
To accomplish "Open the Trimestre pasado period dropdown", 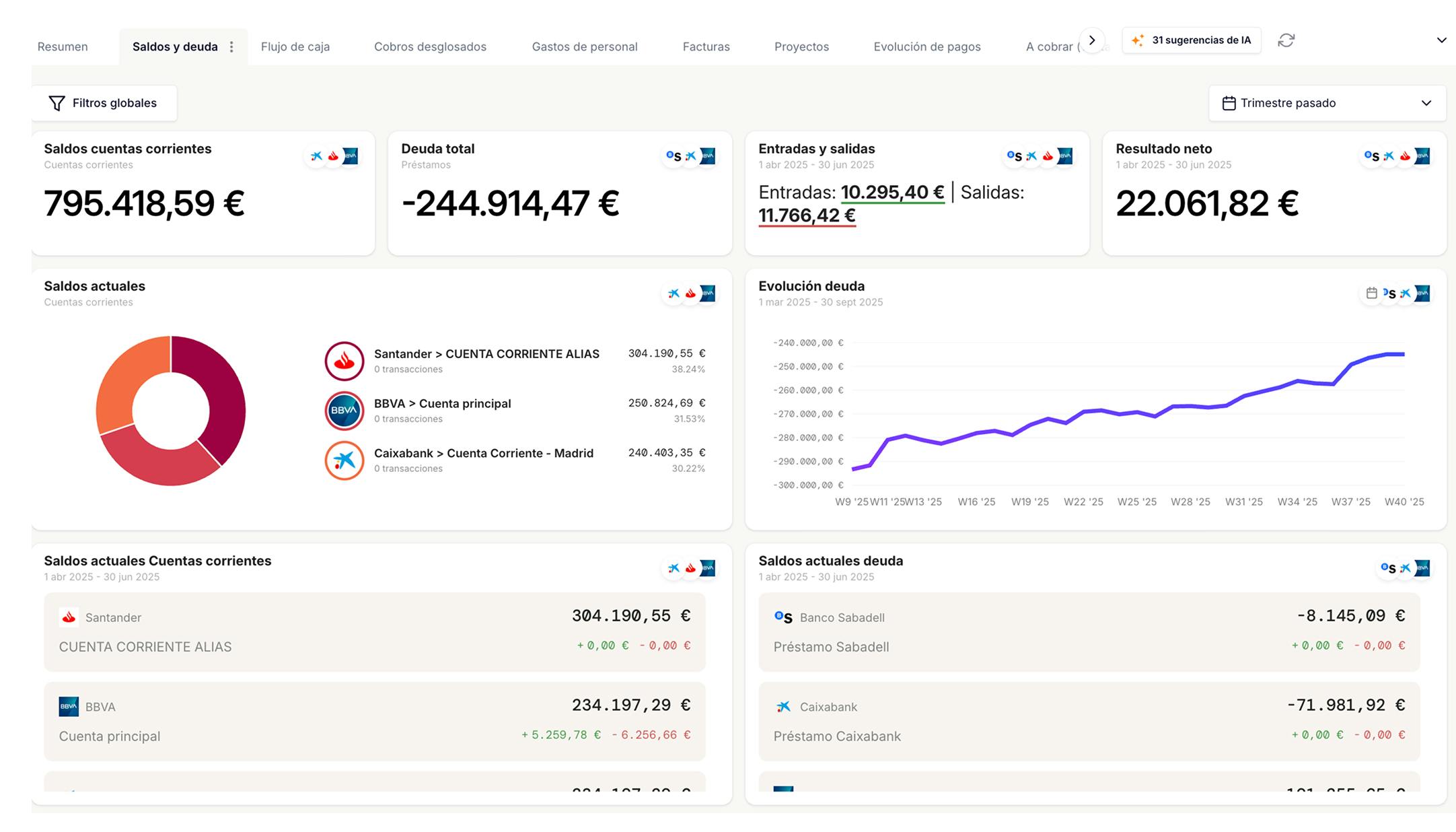I will tap(1327, 103).
